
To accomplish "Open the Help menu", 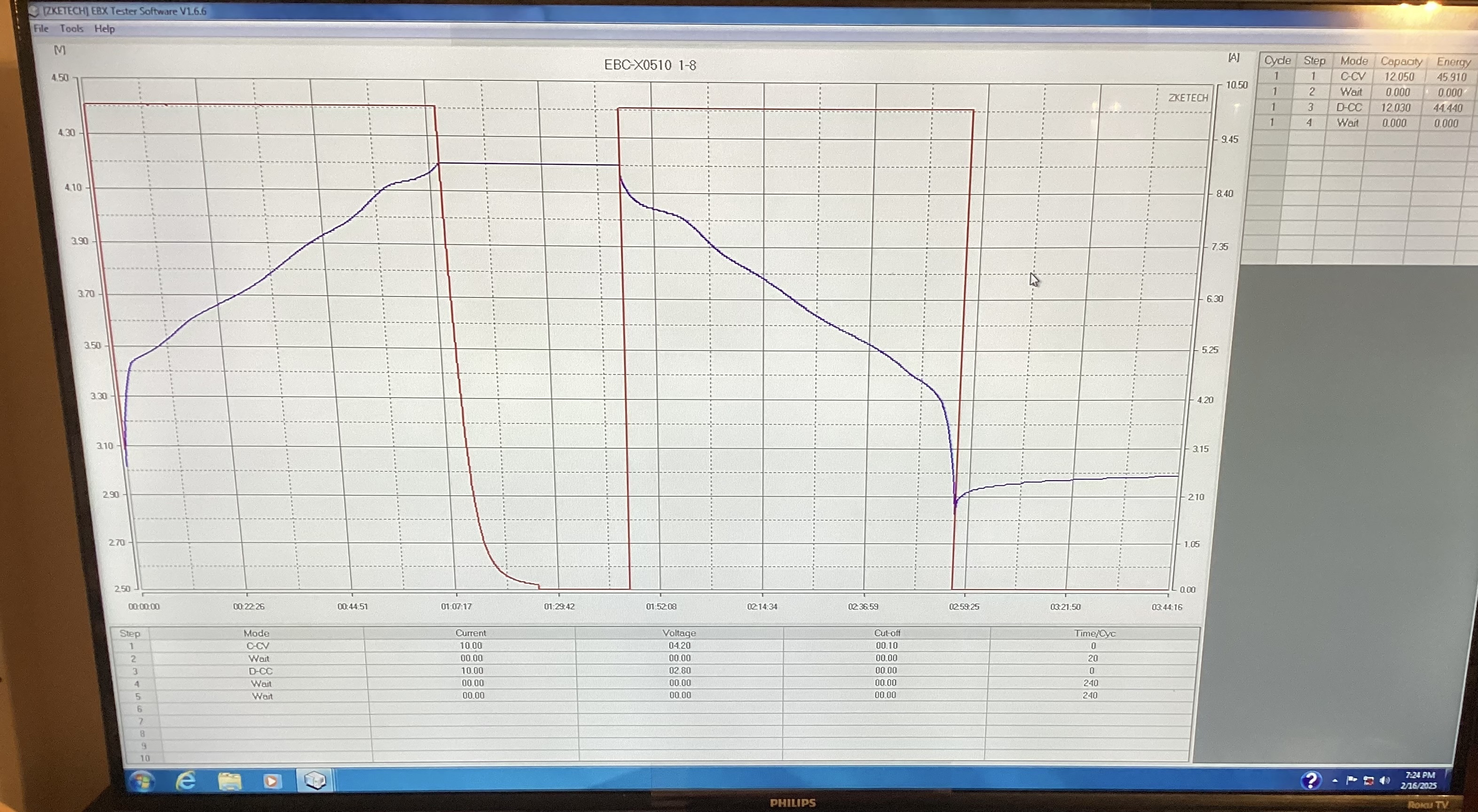I will [104, 28].
